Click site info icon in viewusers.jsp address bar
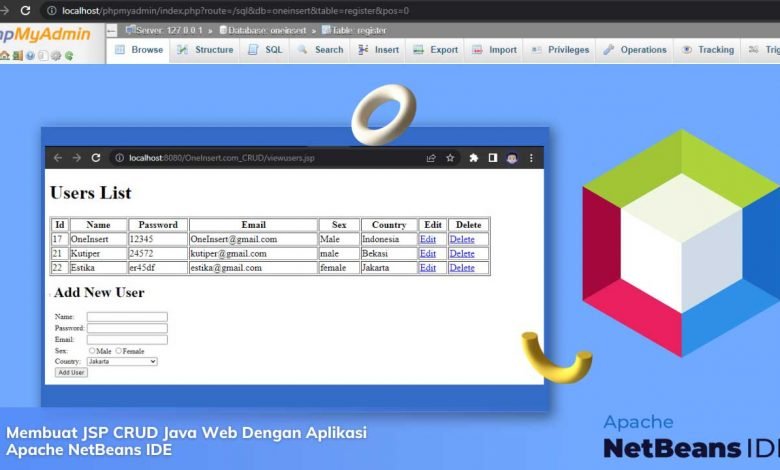The width and height of the screenshot is (780, 470). (119, 158)
